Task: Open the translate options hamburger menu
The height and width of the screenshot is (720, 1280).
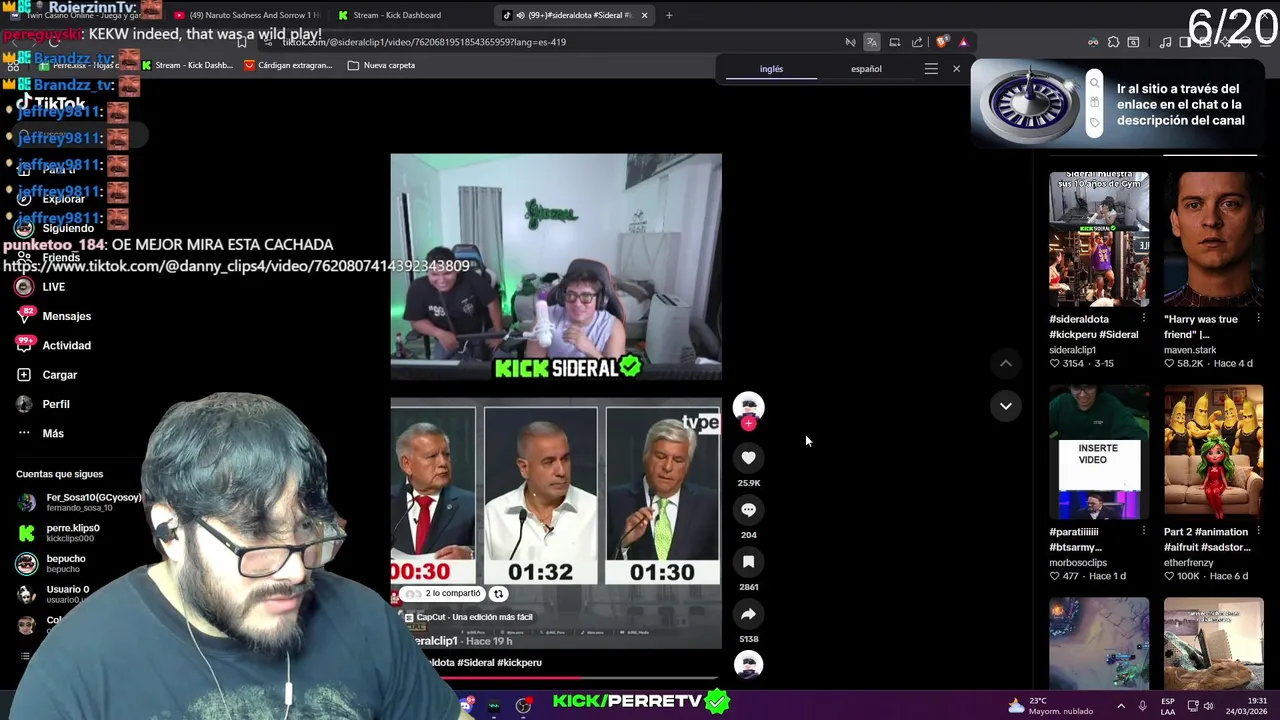Action: pyautogui.click(x=931, y=69)
